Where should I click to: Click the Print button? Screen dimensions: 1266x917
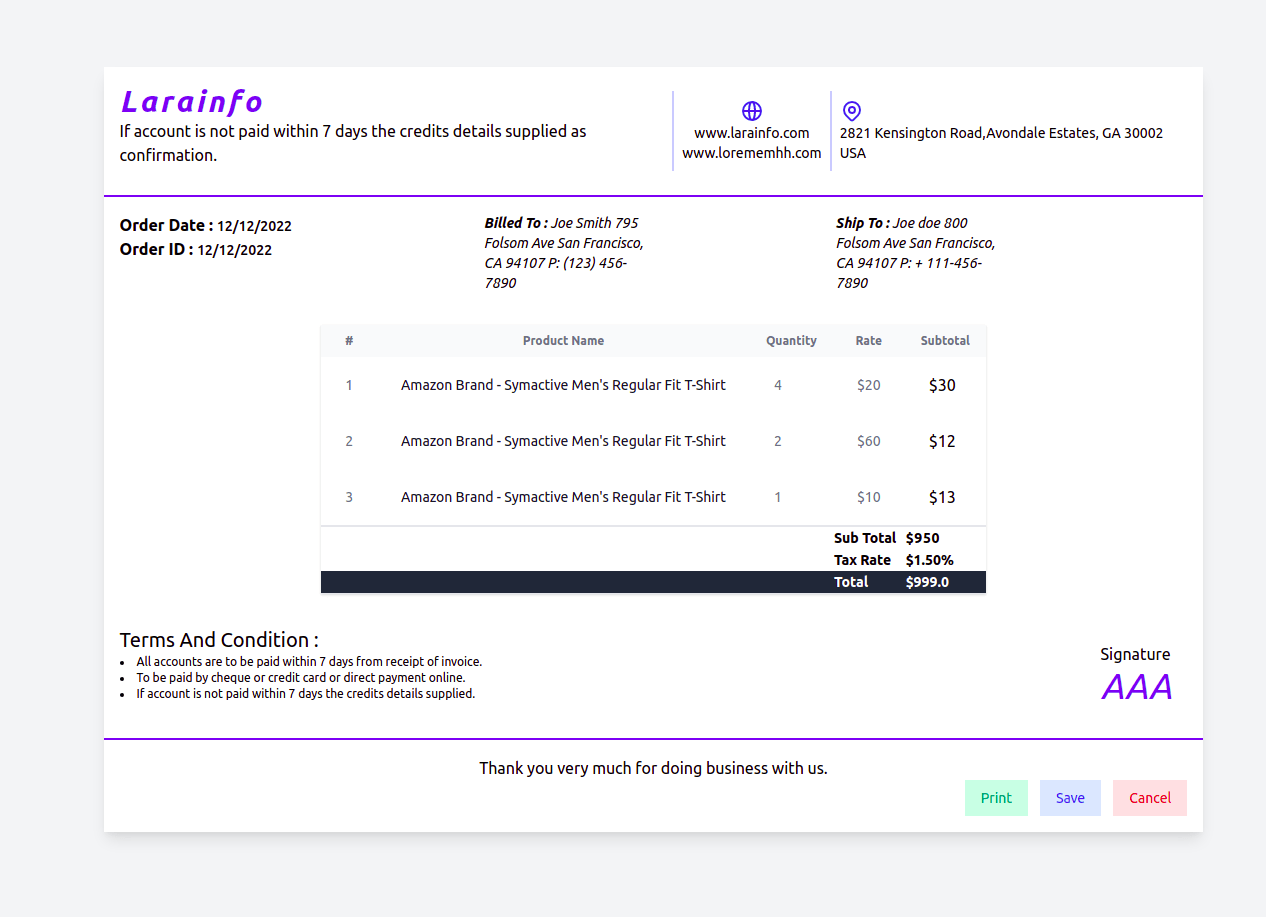click(x=996, y=797)
